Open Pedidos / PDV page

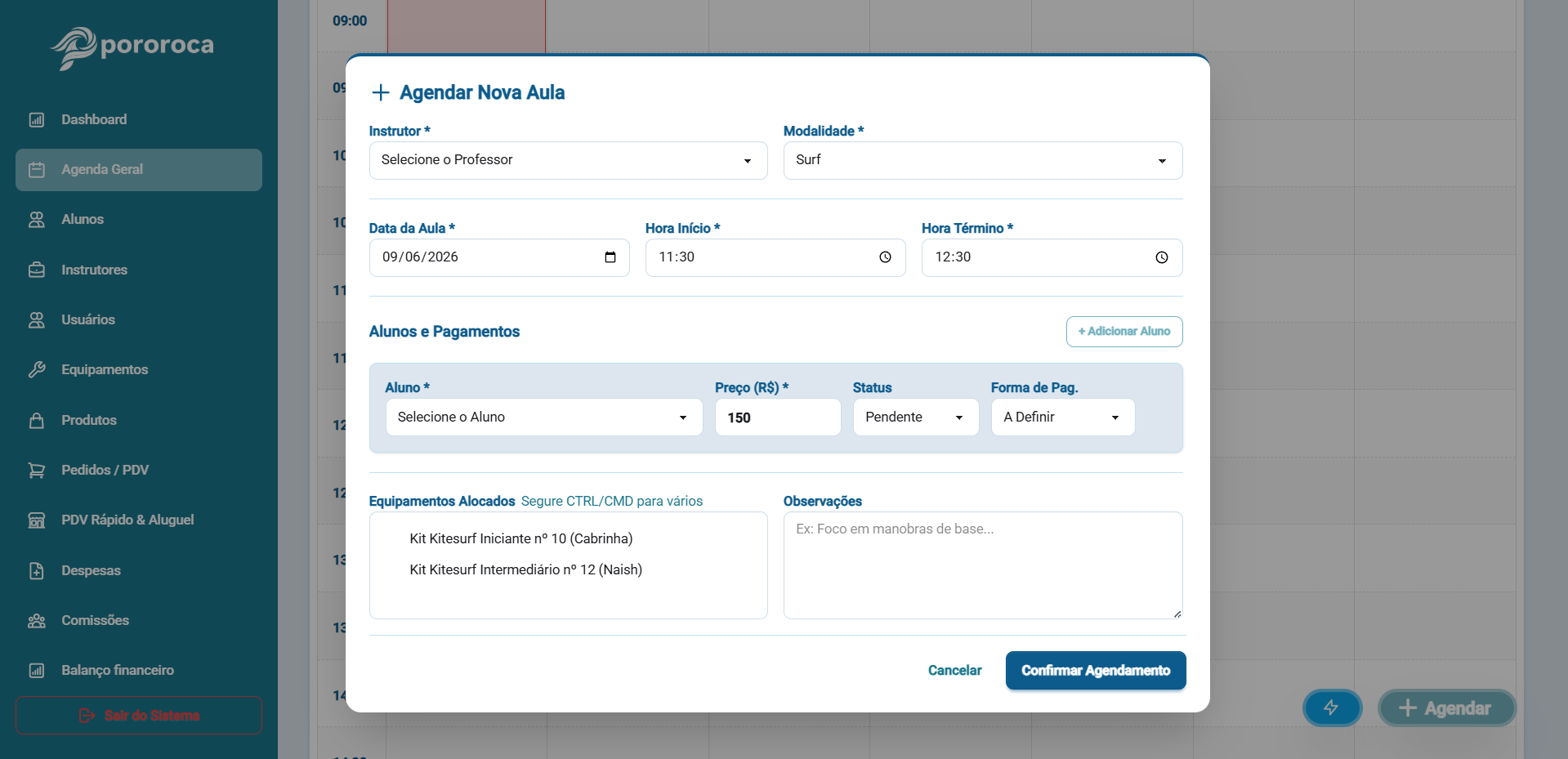click(x=139, y=471)
